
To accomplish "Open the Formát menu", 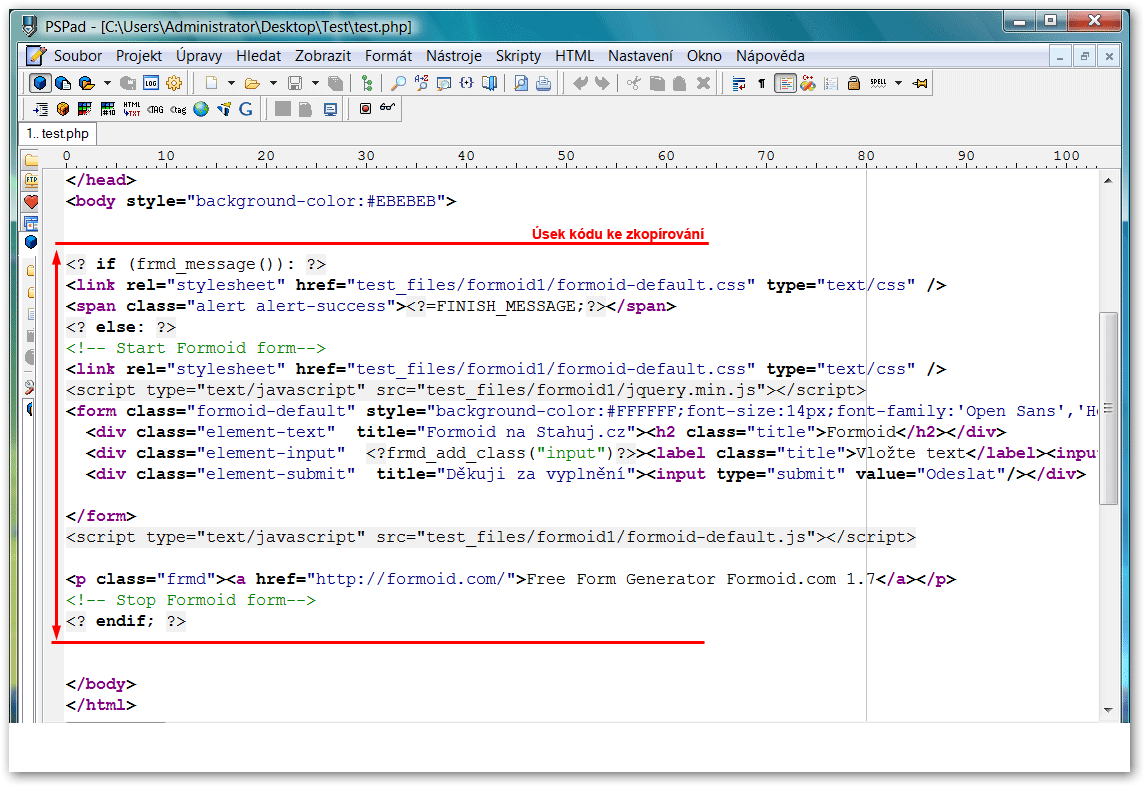I will click(388, 55).
